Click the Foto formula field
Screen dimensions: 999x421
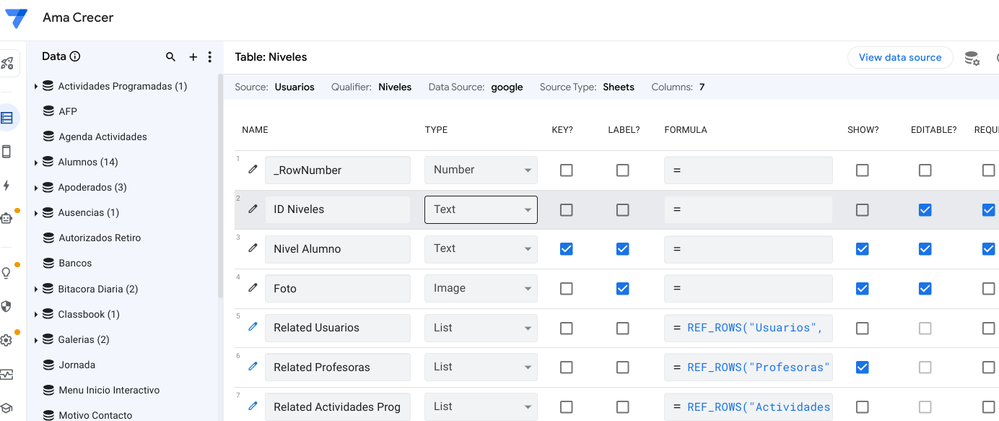(x=748, y=289)
